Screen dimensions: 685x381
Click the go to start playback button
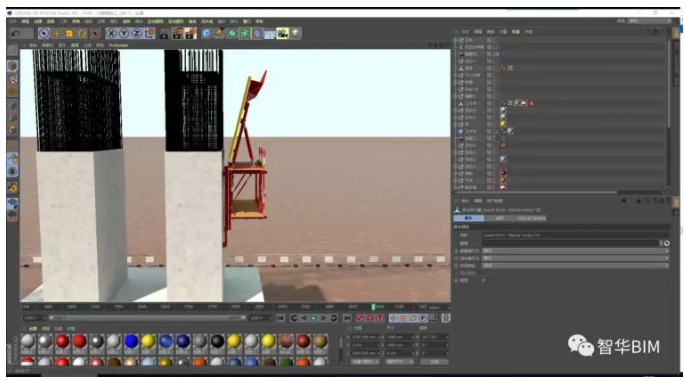pyautogui.click(x=281, y=318)
